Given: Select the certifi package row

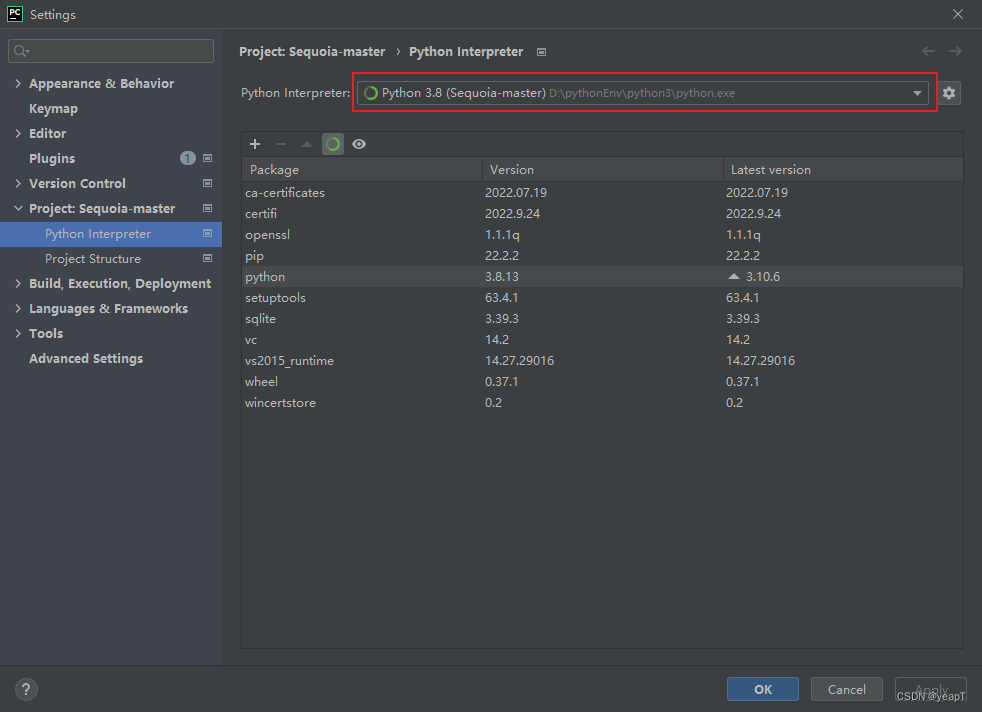Looking at the screenshot, I should 602,214.
